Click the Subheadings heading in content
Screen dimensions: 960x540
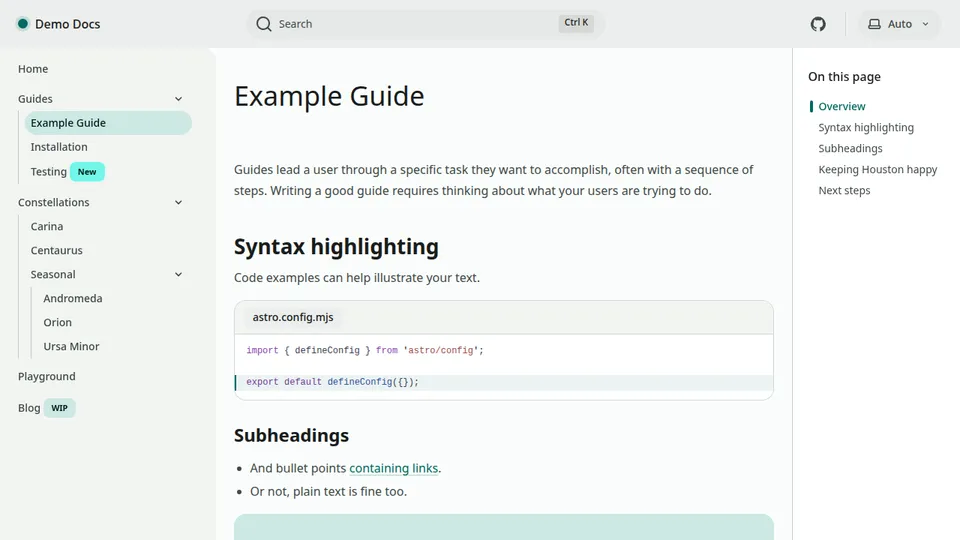click(291, 435)
